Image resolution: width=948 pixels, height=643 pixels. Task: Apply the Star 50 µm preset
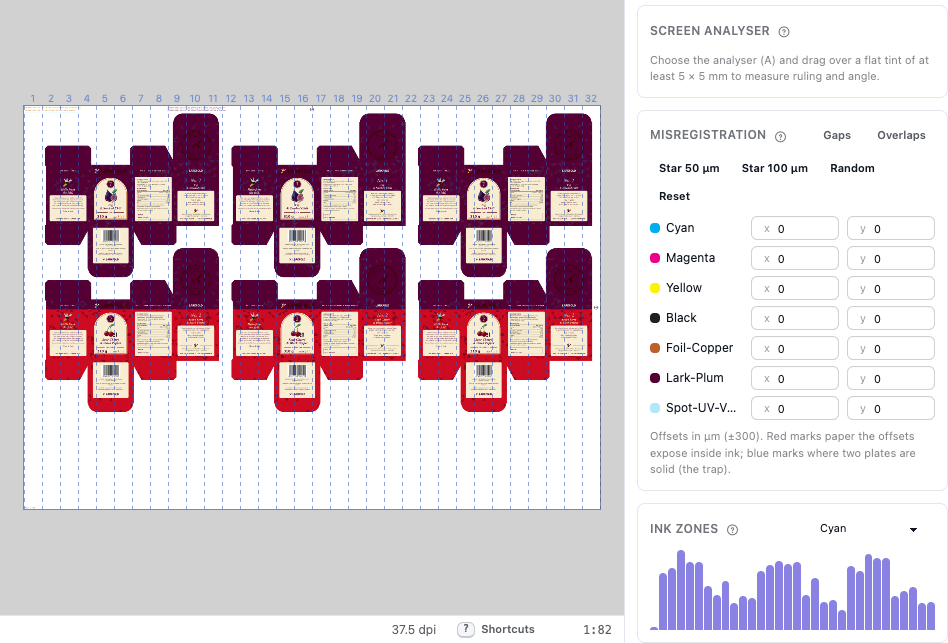(689, 168)
